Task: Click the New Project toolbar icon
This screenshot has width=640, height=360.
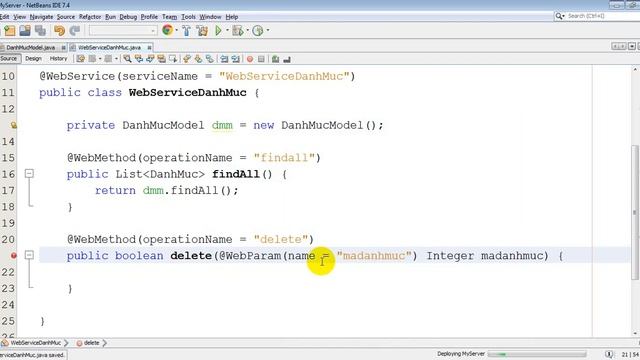Action: [9, 31]
